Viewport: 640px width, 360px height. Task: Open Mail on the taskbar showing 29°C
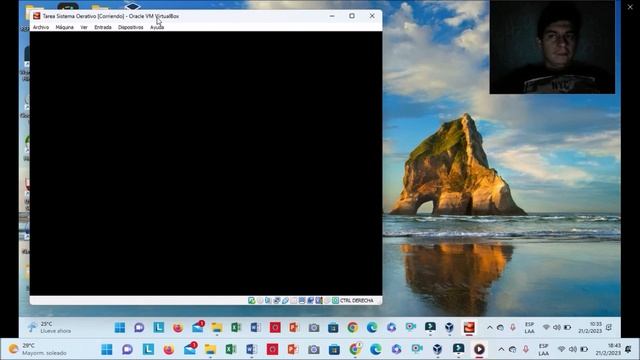click(190, 349)
